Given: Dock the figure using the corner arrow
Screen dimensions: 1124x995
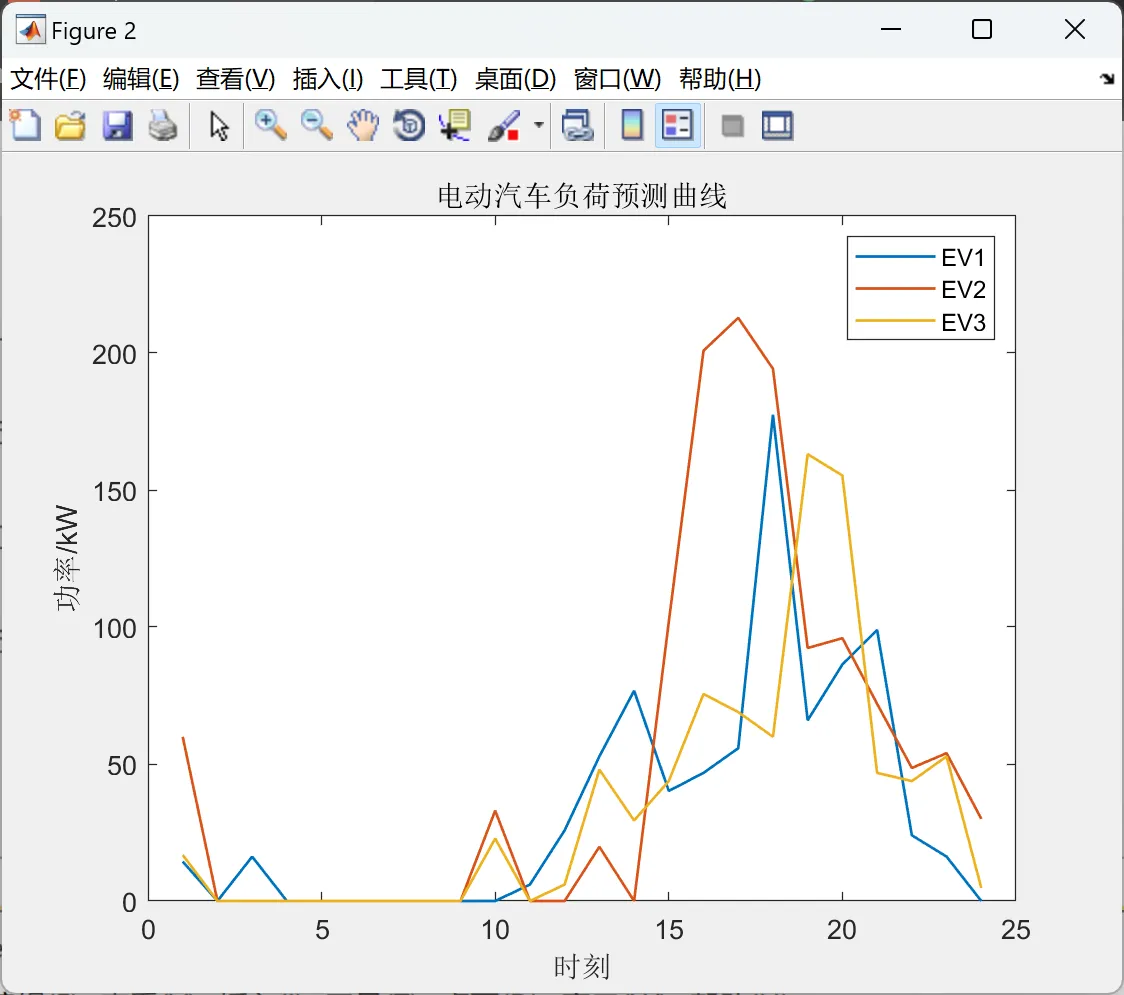Looking at the screenshot, I should coord(1107,78).
